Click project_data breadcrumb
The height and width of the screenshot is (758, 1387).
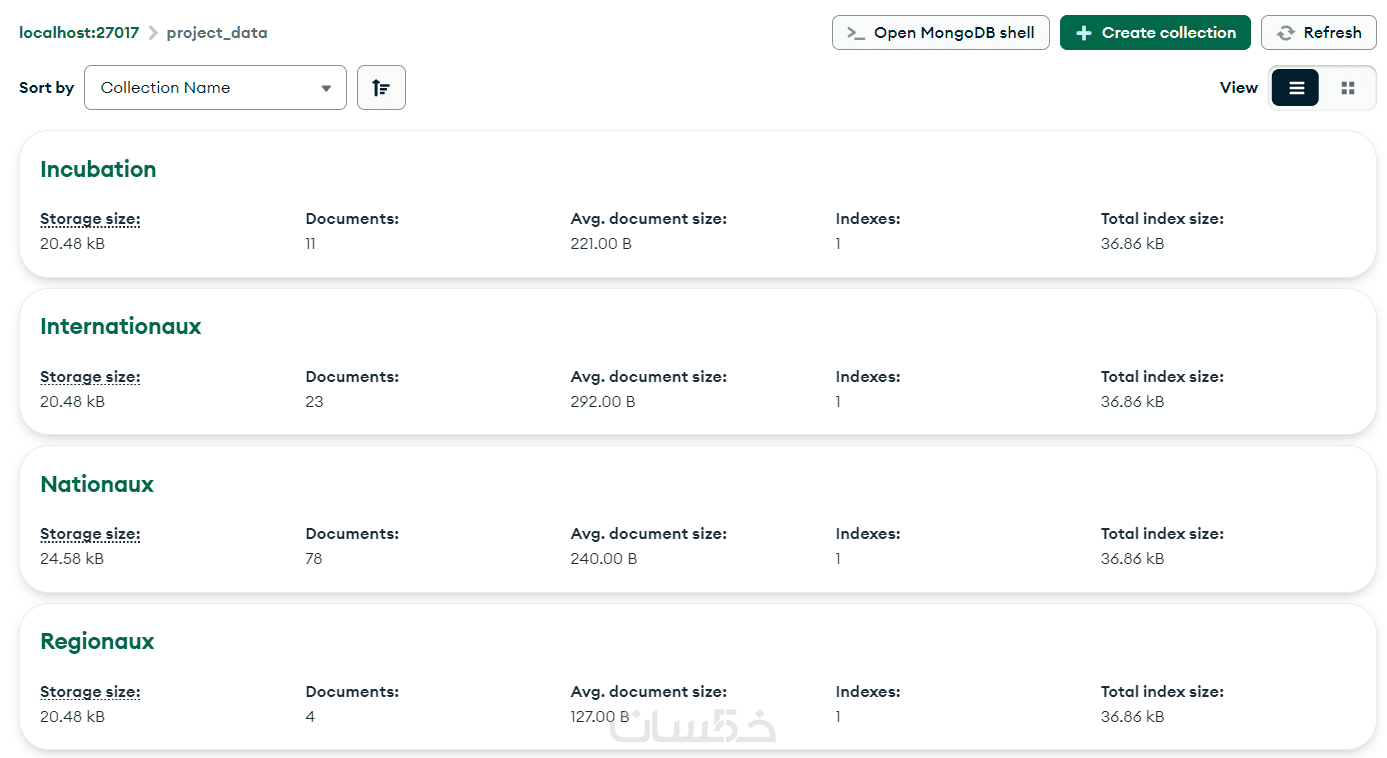pos(217,33)
